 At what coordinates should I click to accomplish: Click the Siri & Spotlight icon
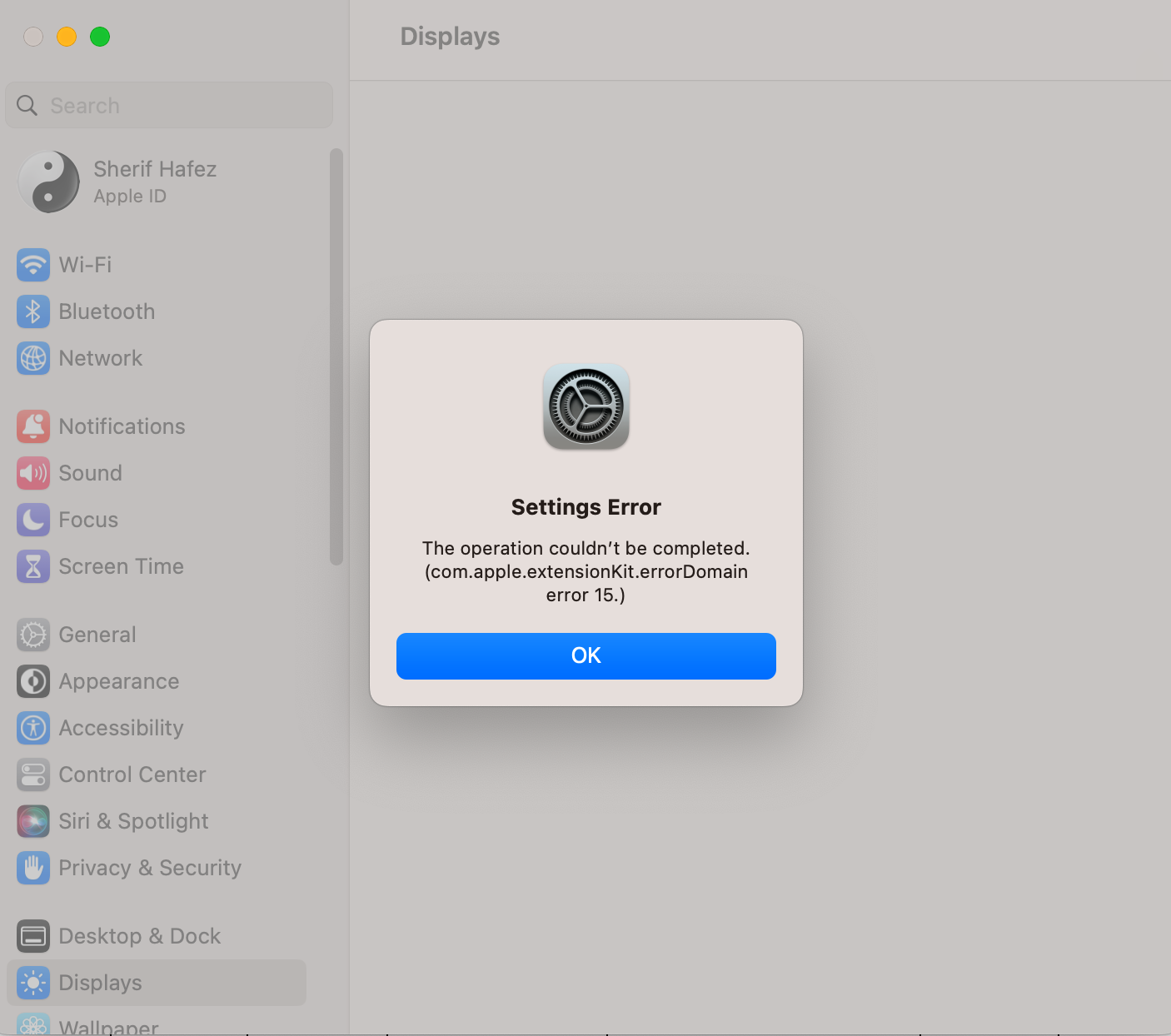click(x=33, y=821)
